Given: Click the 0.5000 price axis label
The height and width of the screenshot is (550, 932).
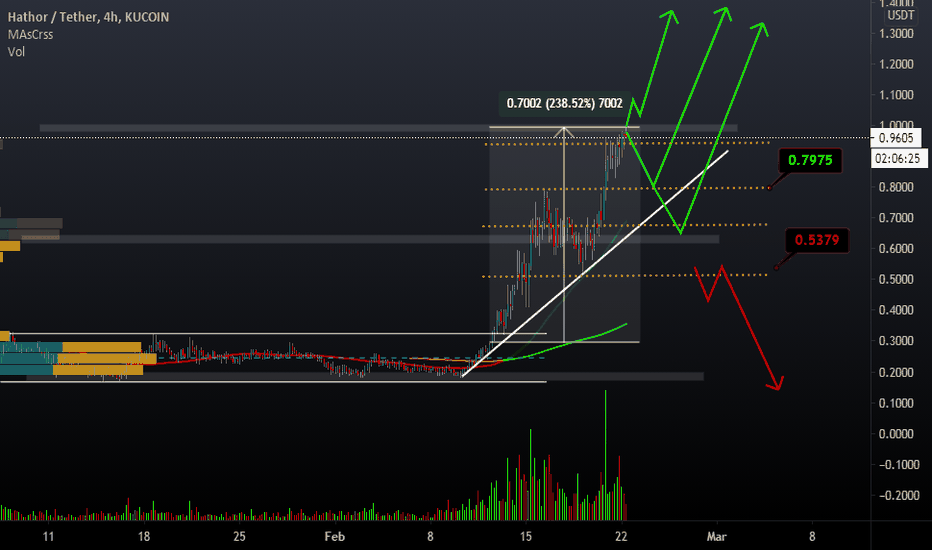Looking at the screenshot, I should click(x=896, y=279).
